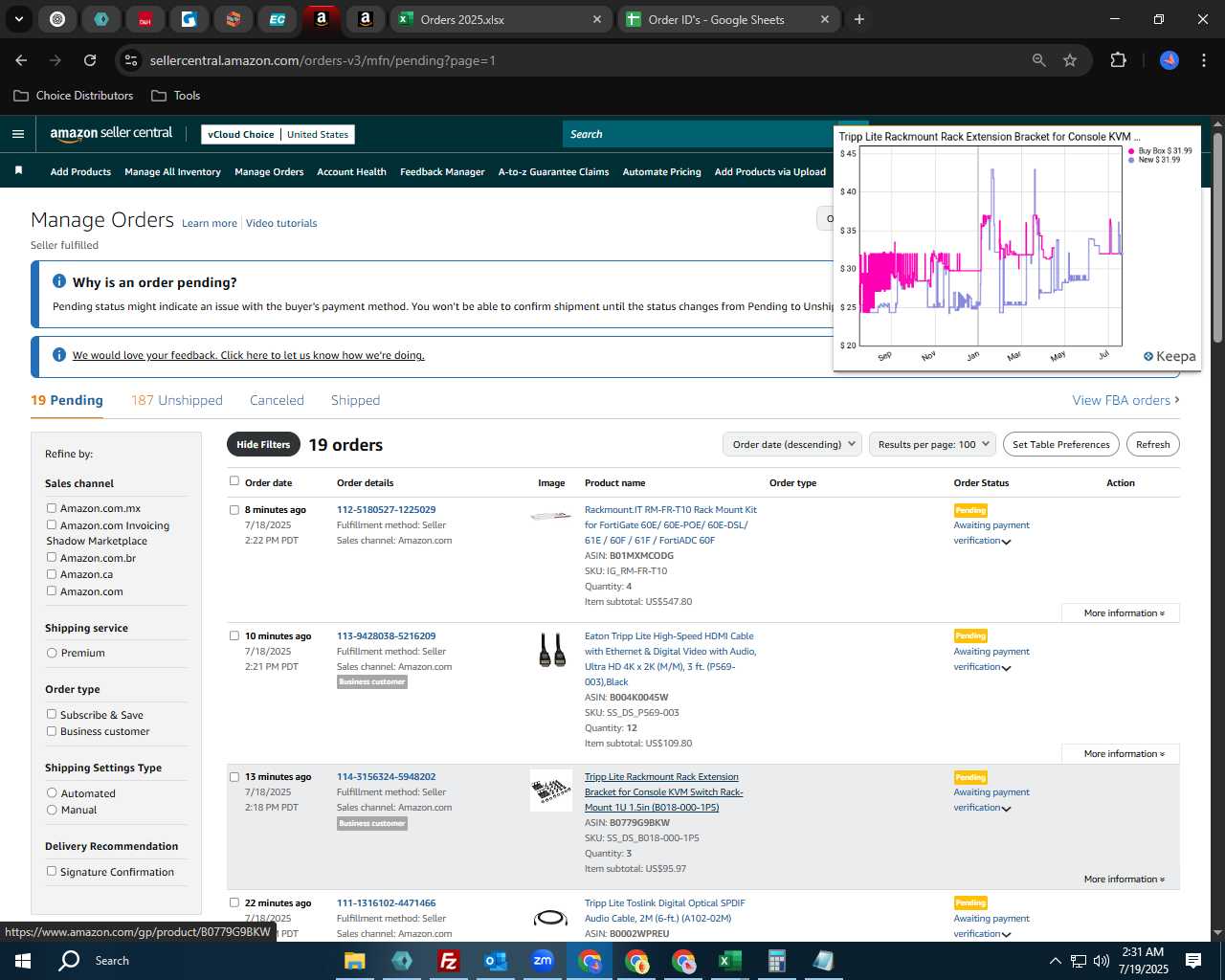The image size is (1225, 980).
Task: Open the volume icon in system tray
Action: point(1102,961)
